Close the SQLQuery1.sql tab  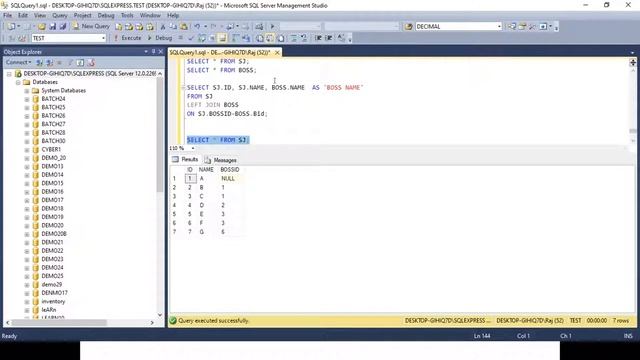[x=277, y=52]
